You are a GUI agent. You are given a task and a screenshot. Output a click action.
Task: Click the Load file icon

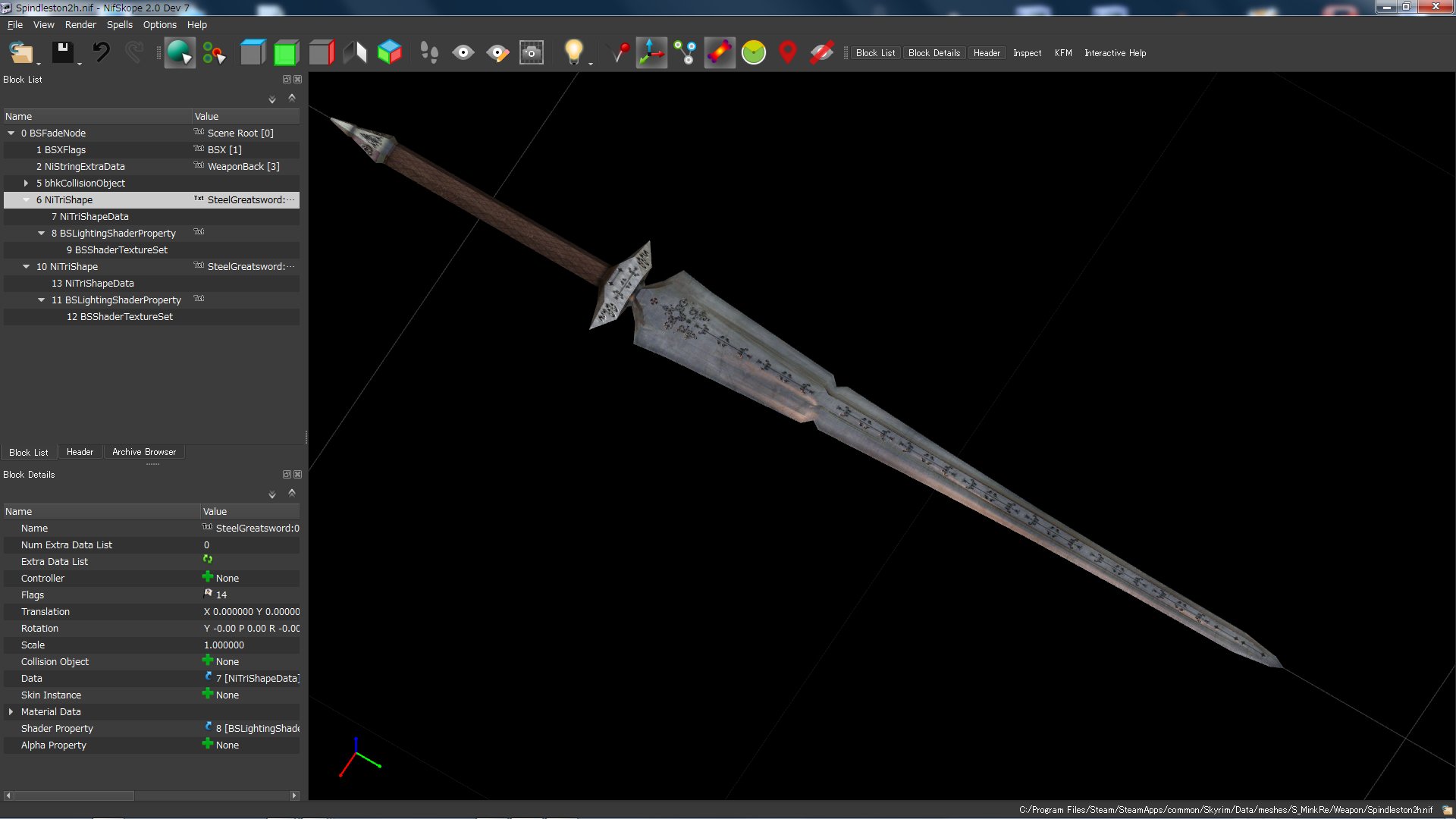tap(20, 52)
